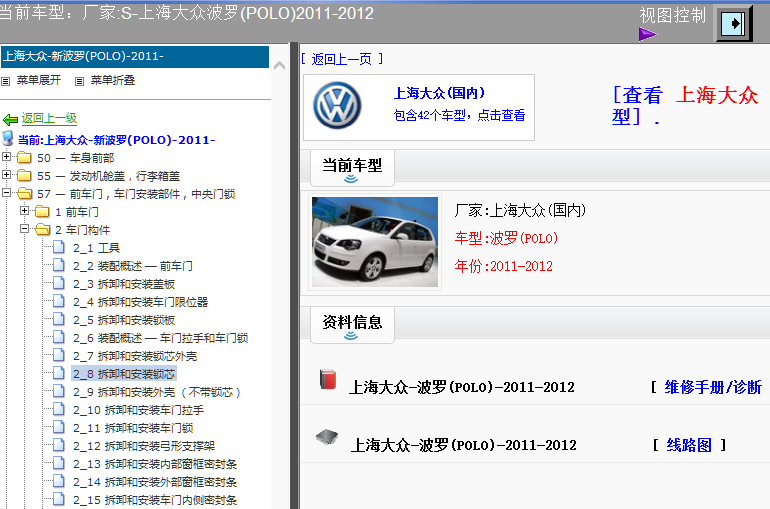Select 2_10 拆卸和安装车门拉手
This screenshot has height=509, width=770.
coord(138,410)
